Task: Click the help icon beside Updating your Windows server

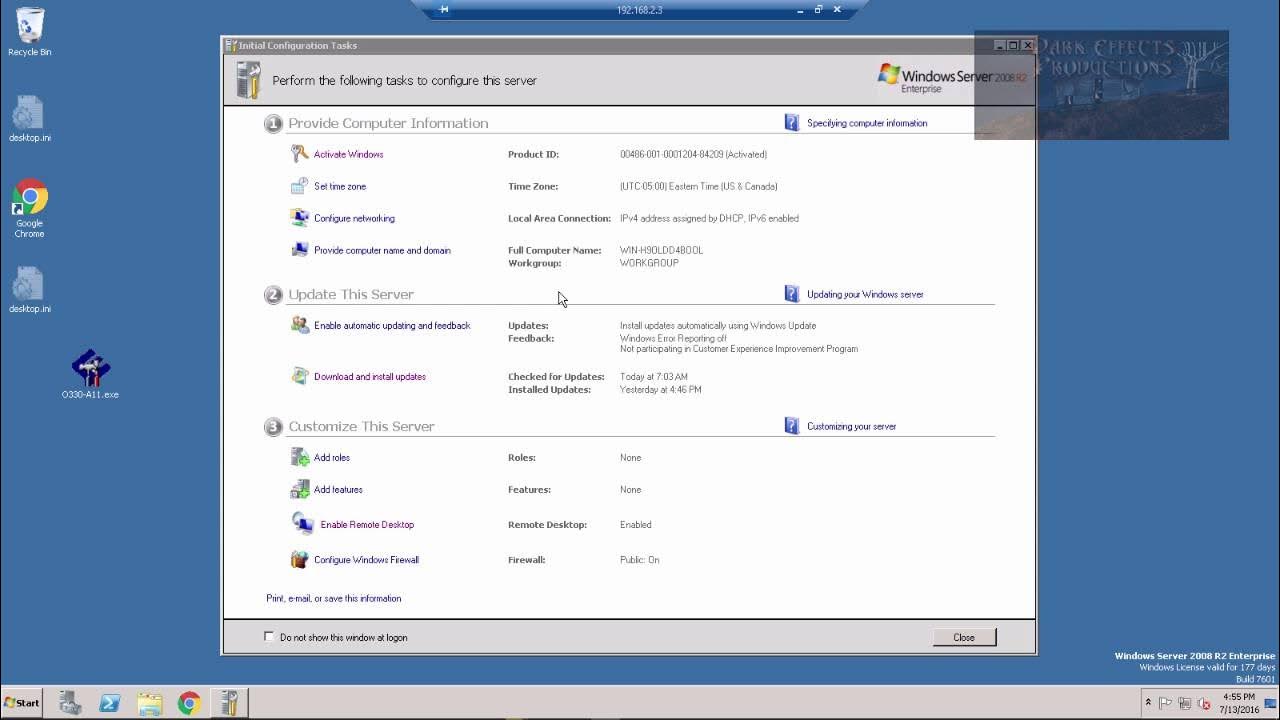Action: (x=792, y=294)
